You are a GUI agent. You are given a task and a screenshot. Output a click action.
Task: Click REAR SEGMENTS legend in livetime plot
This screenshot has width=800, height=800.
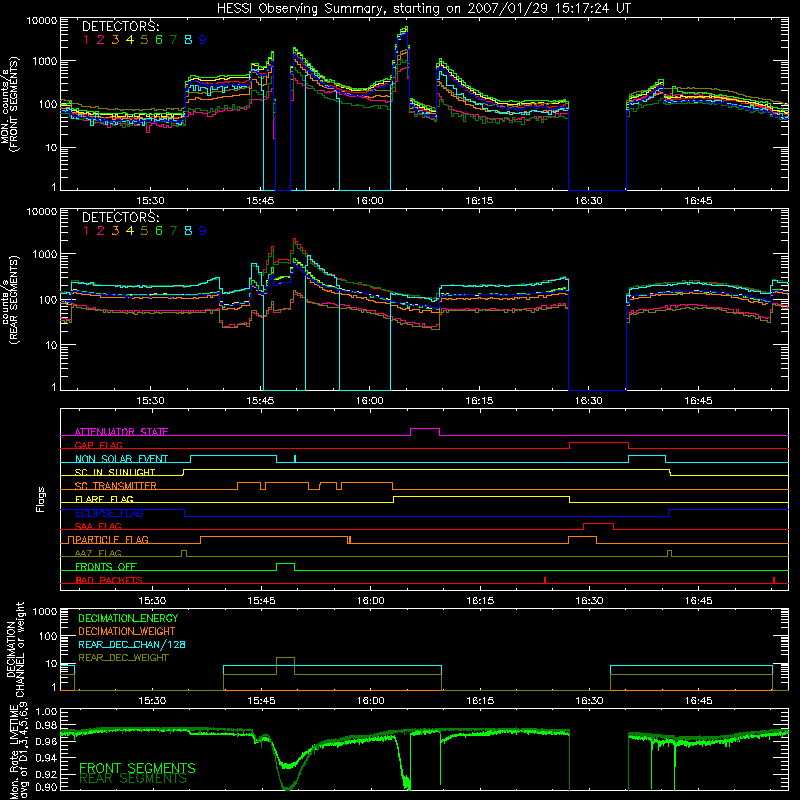133,779
